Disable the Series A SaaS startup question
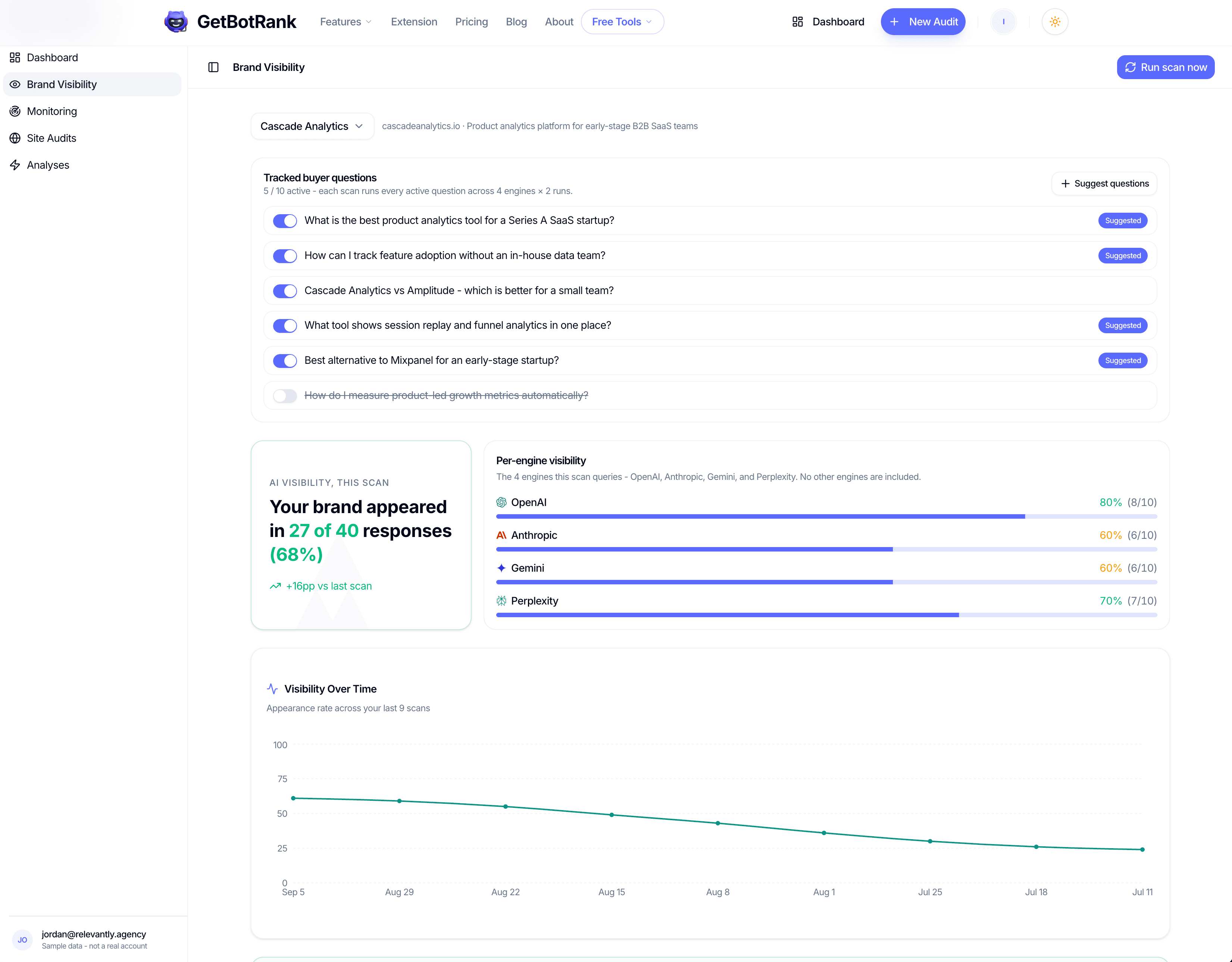 tap(285, 221)
